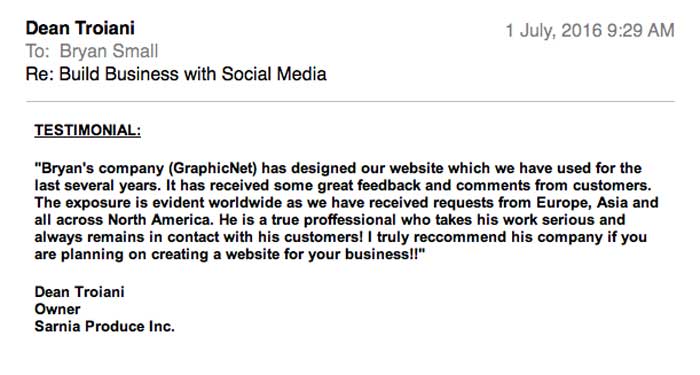Click the Owner title in the signature
The height and width of the screenshot is (375, 700).
tap(57, 309)
